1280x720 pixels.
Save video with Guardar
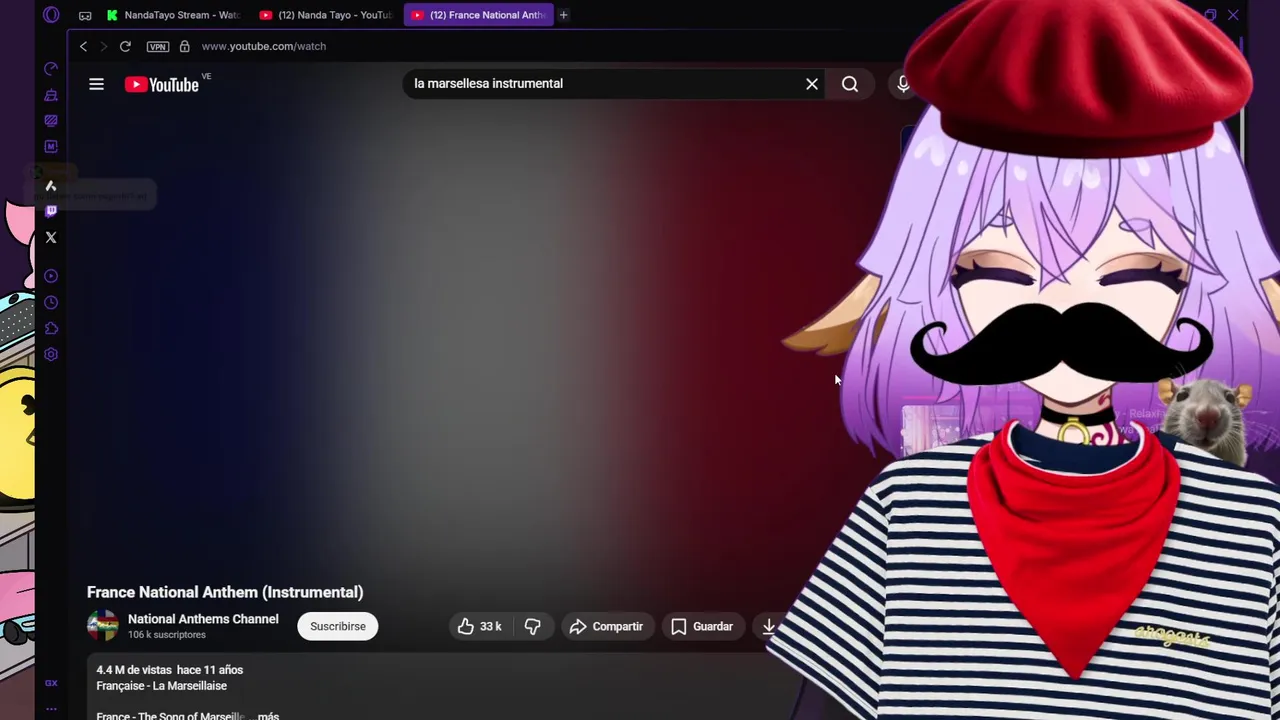coord(702,626)
